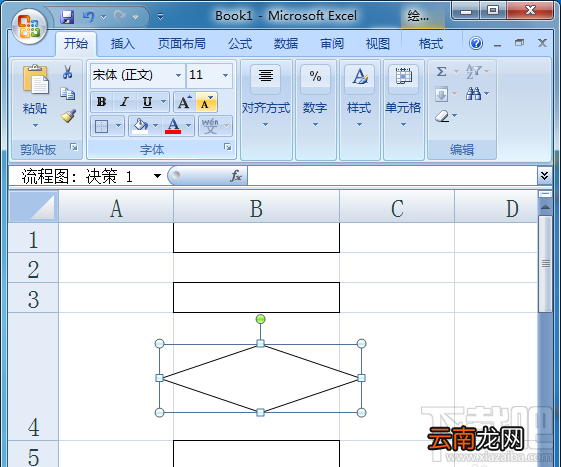The image size is (561, 467).
Task: Copy selection with copy icon
Action: click(x=67, y=94)
